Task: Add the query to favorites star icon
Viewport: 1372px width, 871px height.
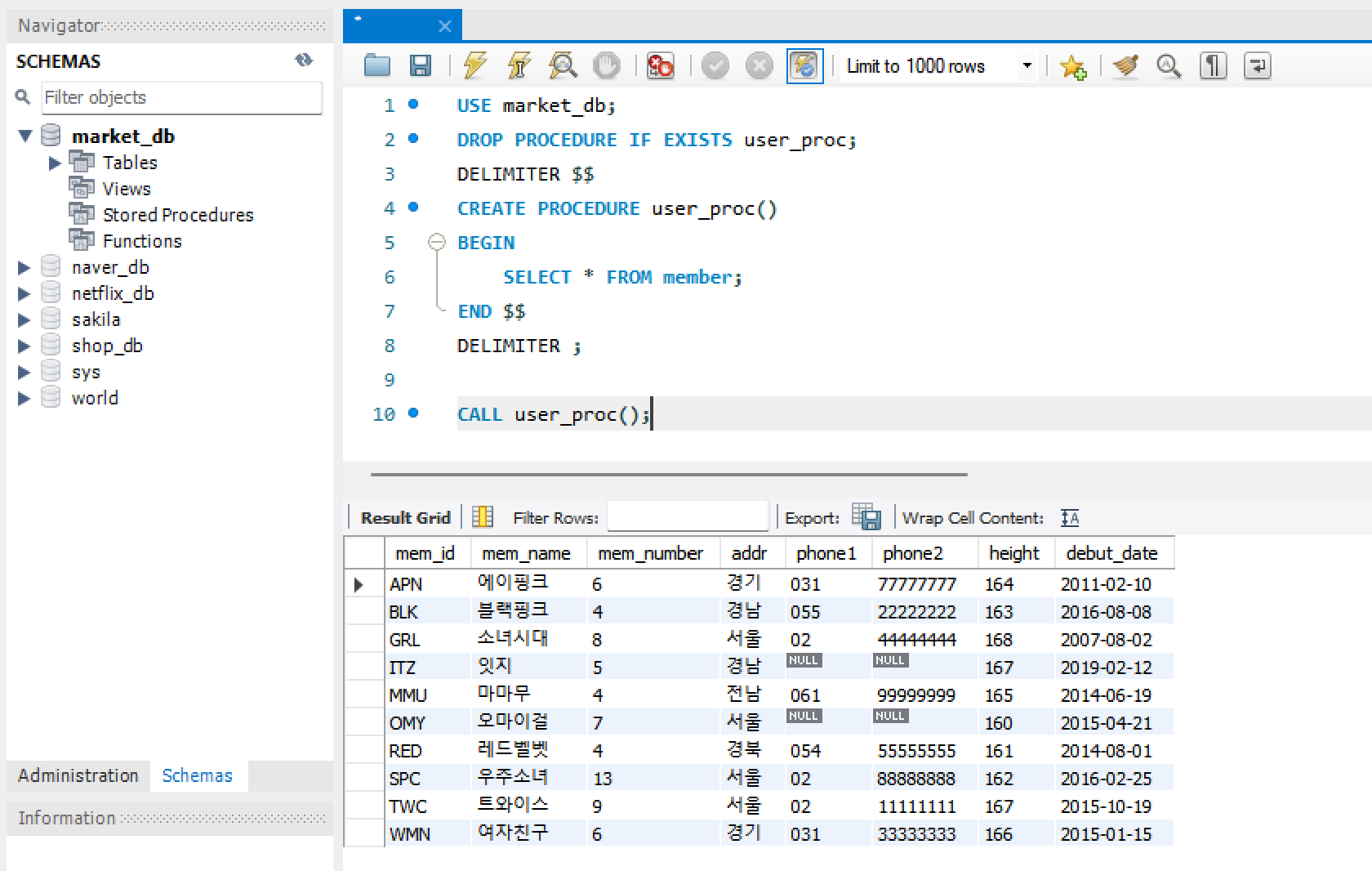Action: click(1072, 66)
